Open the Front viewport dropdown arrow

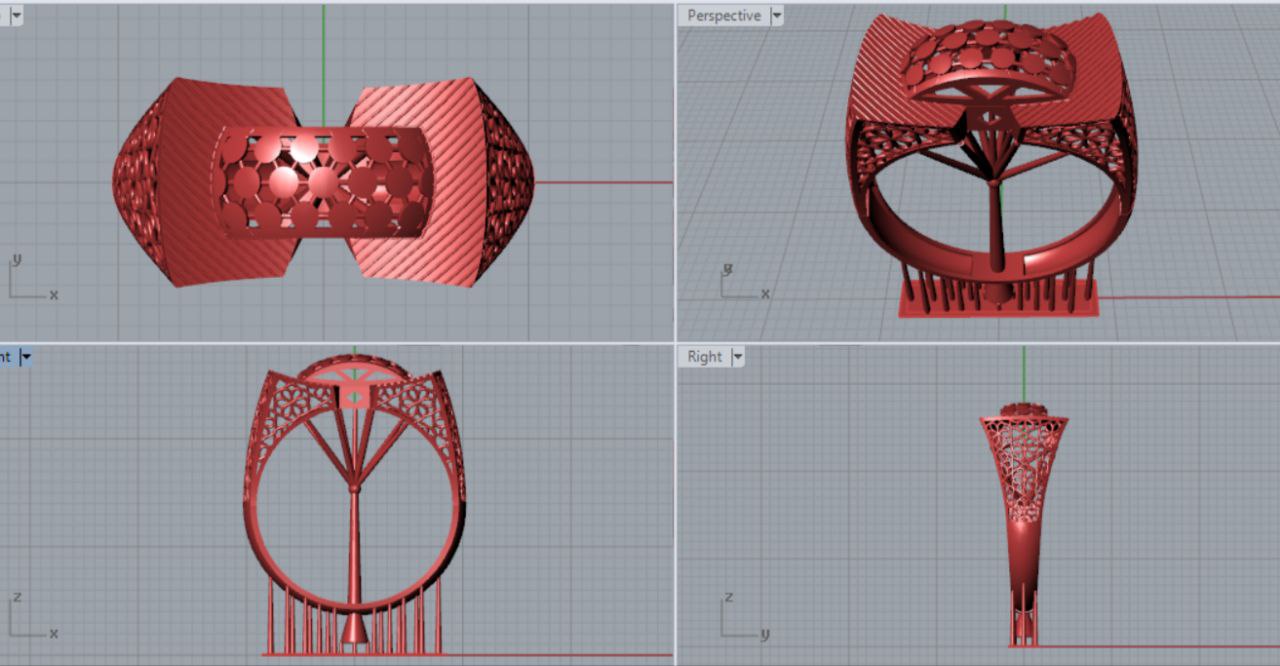[26, 356]
